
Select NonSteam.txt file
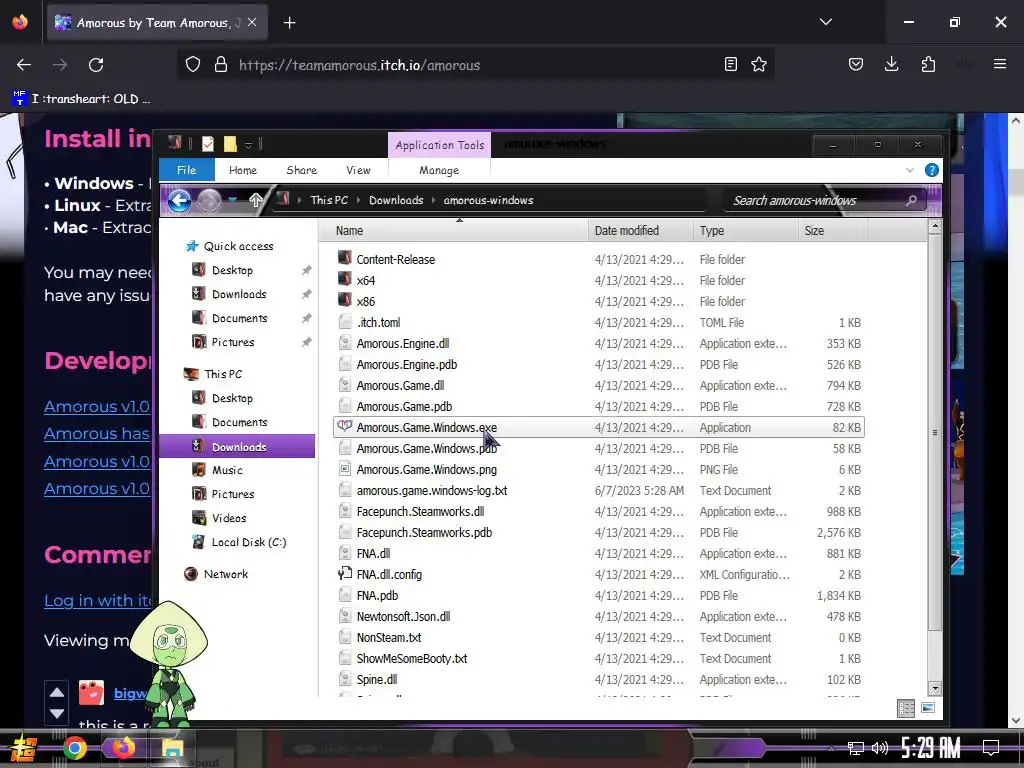[x=389, y=637]
